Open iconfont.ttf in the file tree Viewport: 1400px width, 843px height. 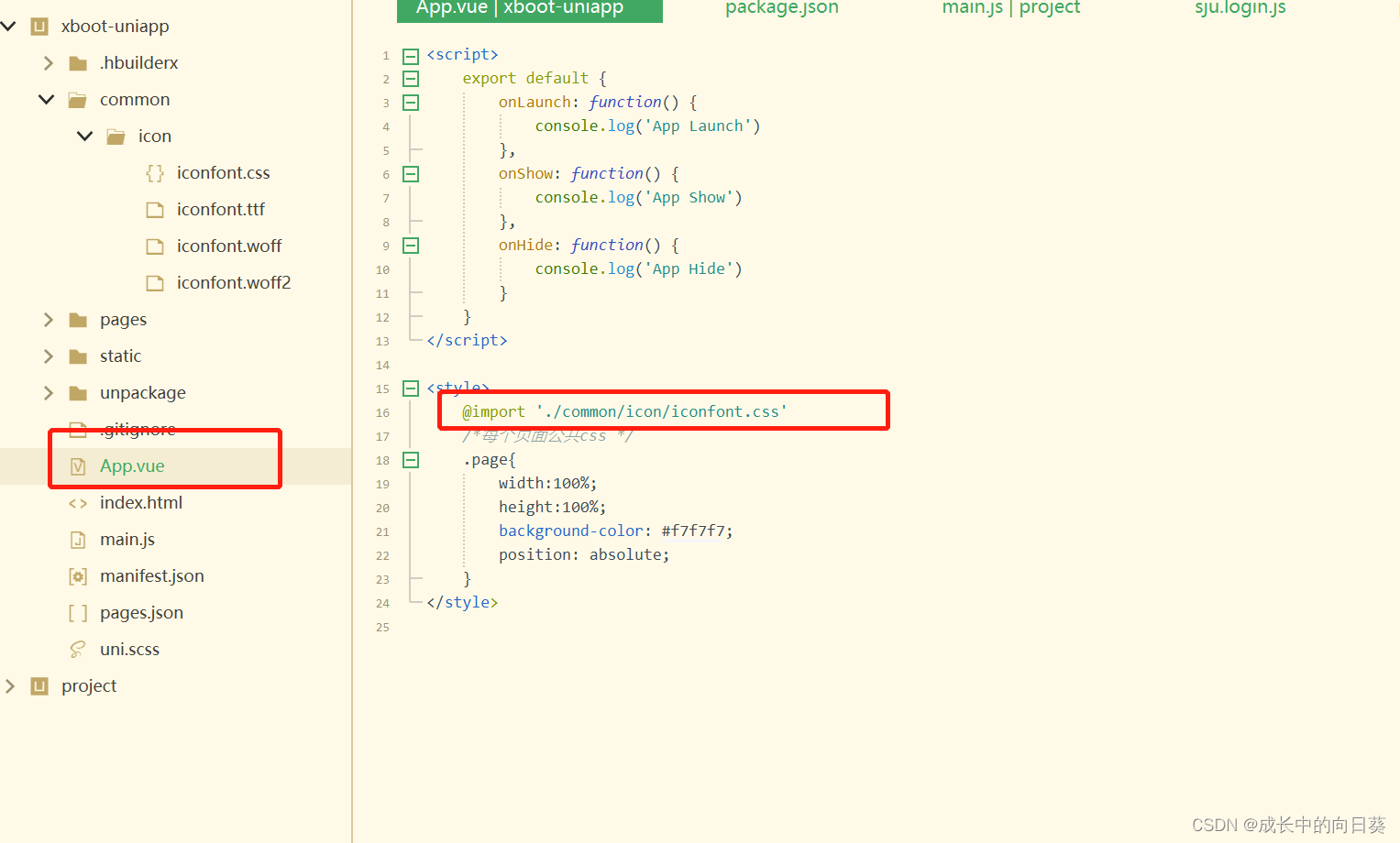[x=221, y=209]
